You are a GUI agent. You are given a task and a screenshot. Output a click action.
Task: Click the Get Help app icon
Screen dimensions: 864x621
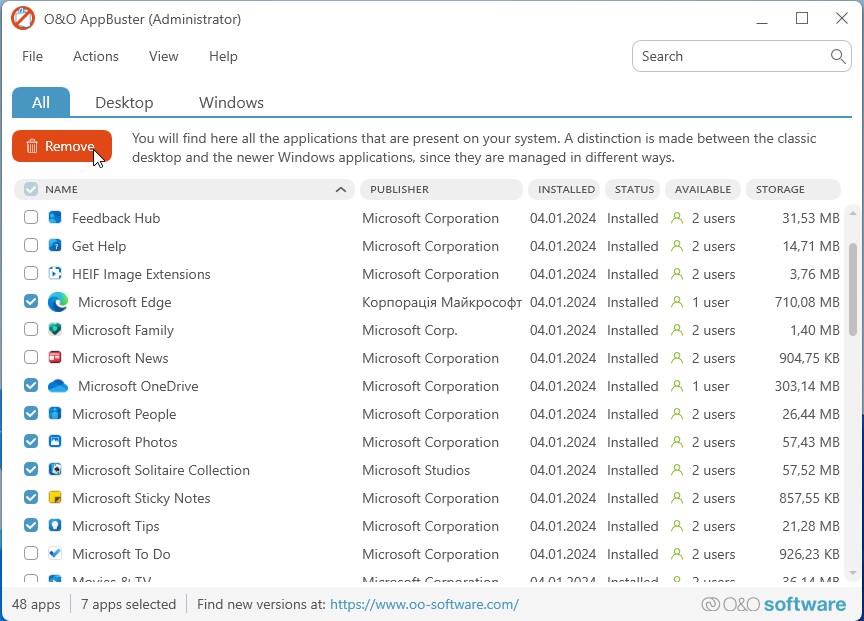[x=55, y=245]
